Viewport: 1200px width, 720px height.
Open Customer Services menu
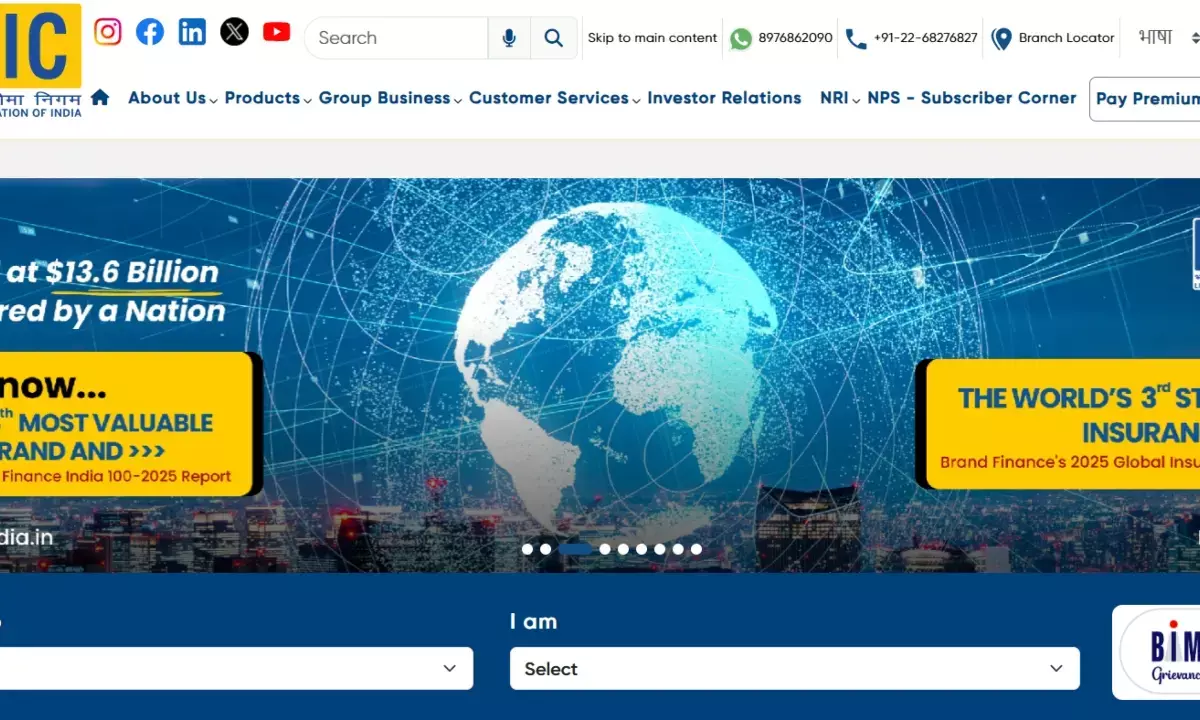[554, 98]
